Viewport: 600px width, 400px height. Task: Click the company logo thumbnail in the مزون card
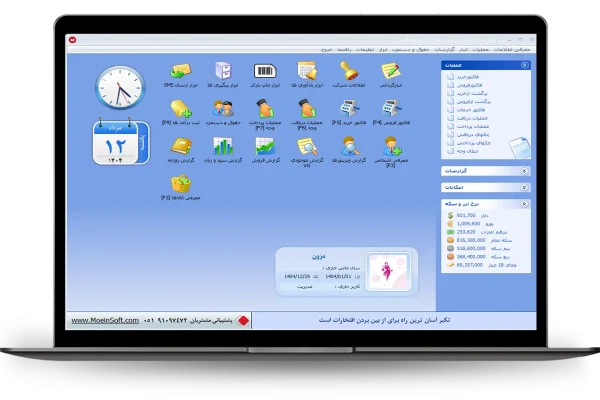pos(388,272)
